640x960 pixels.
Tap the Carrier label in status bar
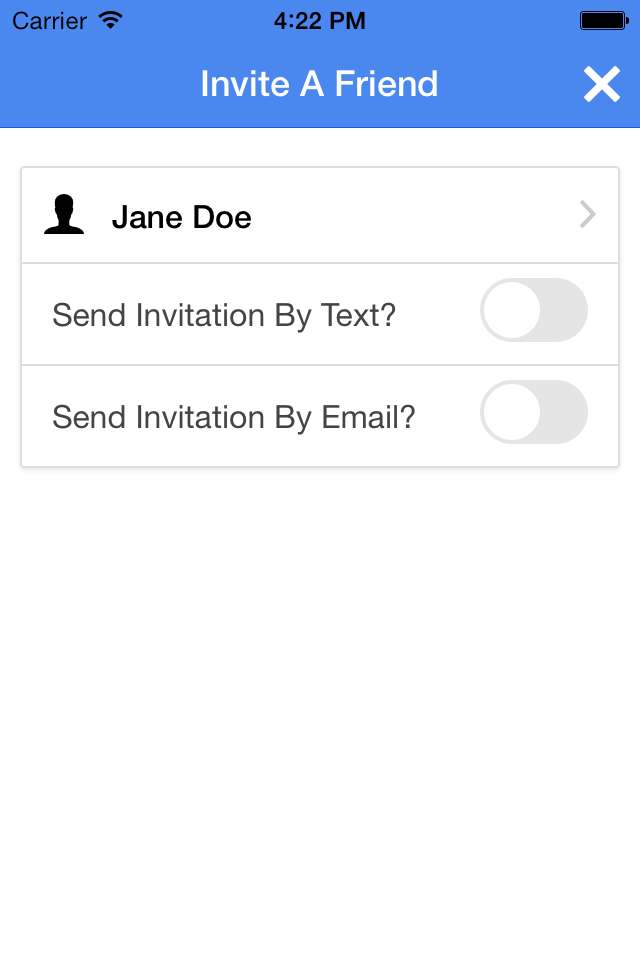tap(49, 21)
